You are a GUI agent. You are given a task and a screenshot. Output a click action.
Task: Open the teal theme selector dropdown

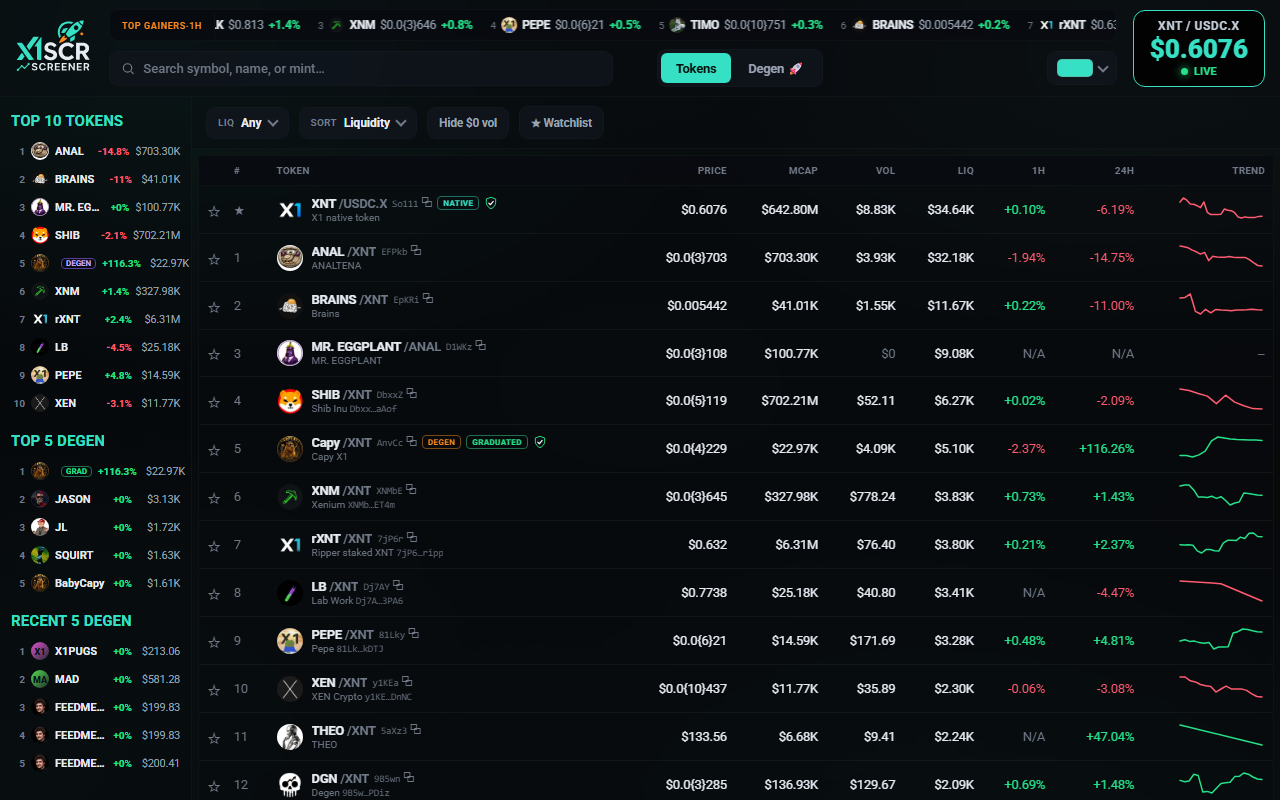coord(1082,69)
